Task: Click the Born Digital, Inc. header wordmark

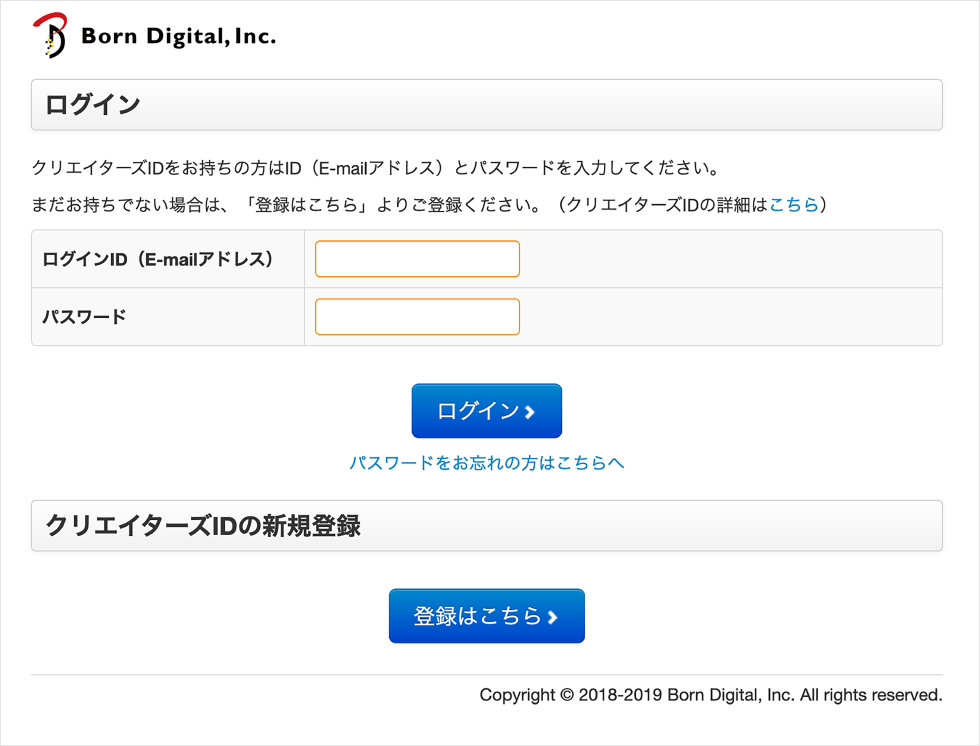Action: (x=179, y=36)
